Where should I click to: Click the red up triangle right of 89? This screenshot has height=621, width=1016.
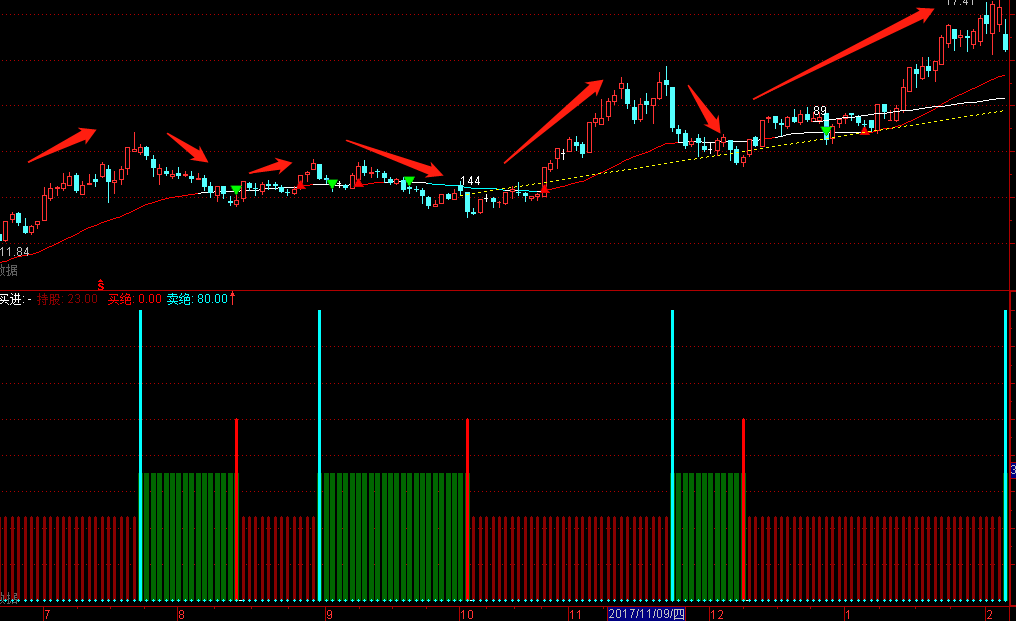point(864,130)
